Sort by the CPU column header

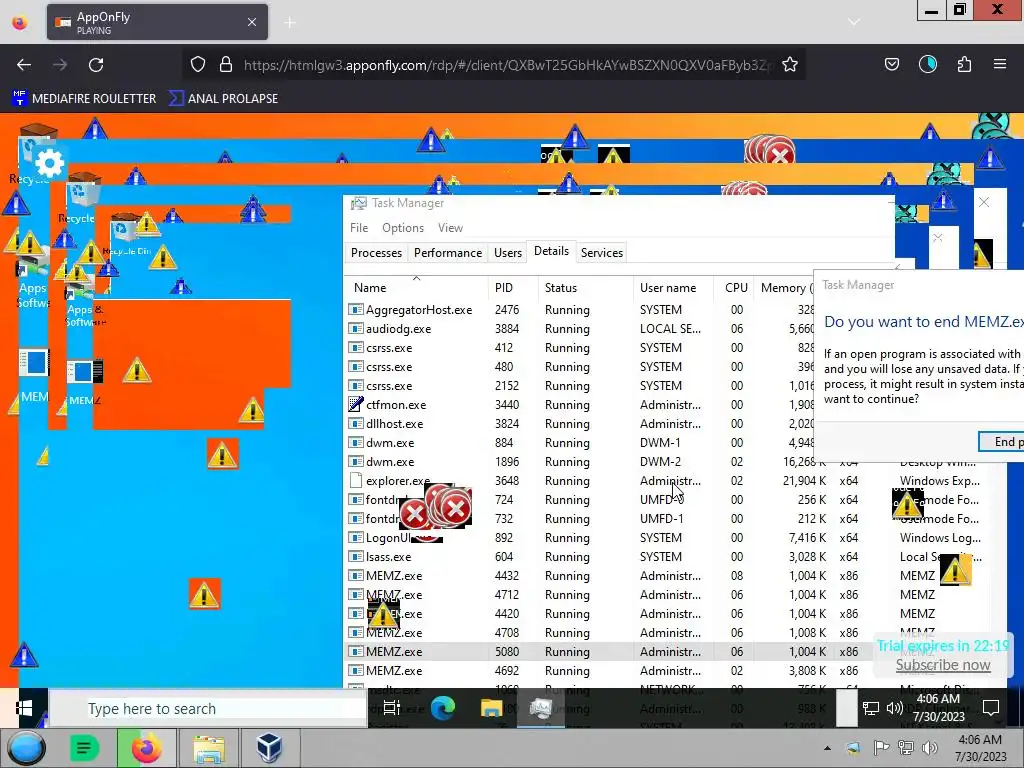click(x=735, y=287)
